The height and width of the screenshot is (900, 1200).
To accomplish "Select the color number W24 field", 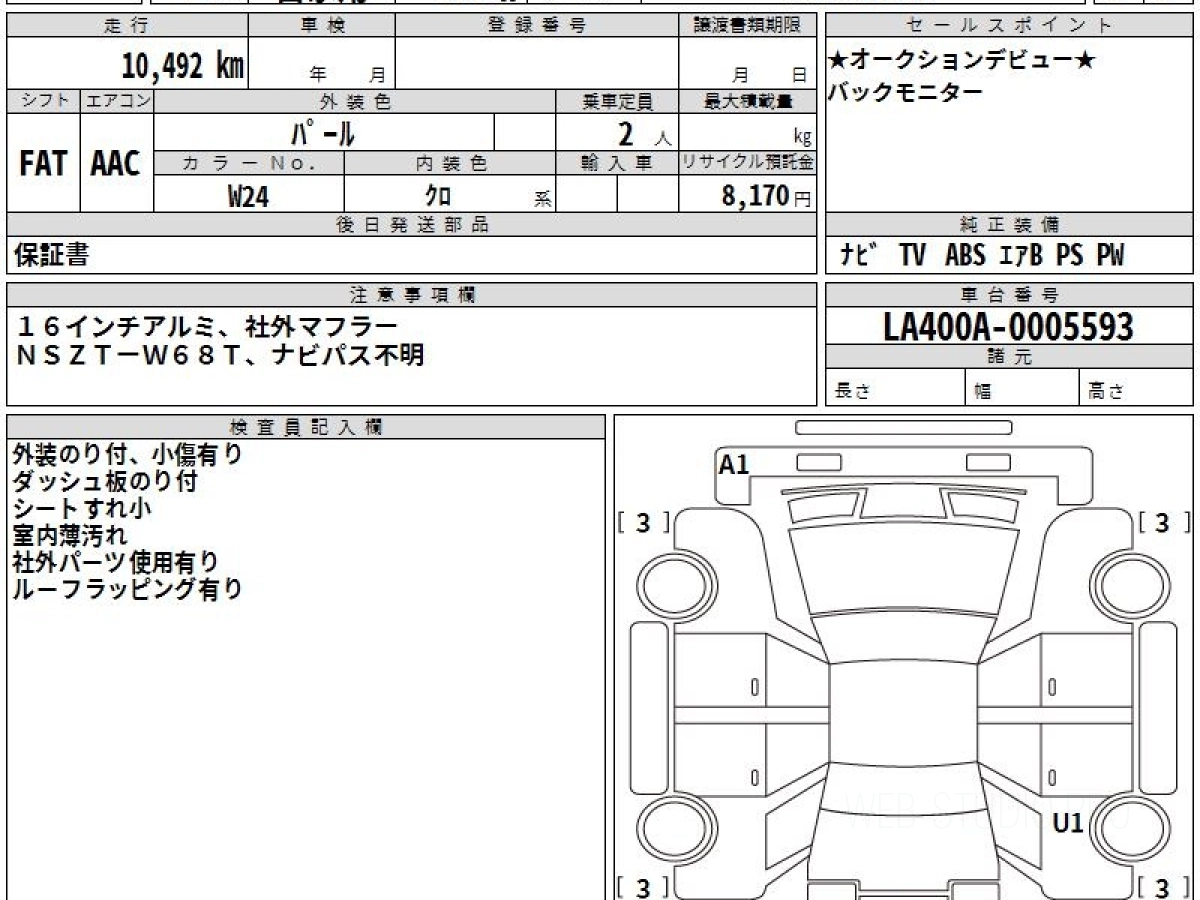I will click(x=249, y=196).
